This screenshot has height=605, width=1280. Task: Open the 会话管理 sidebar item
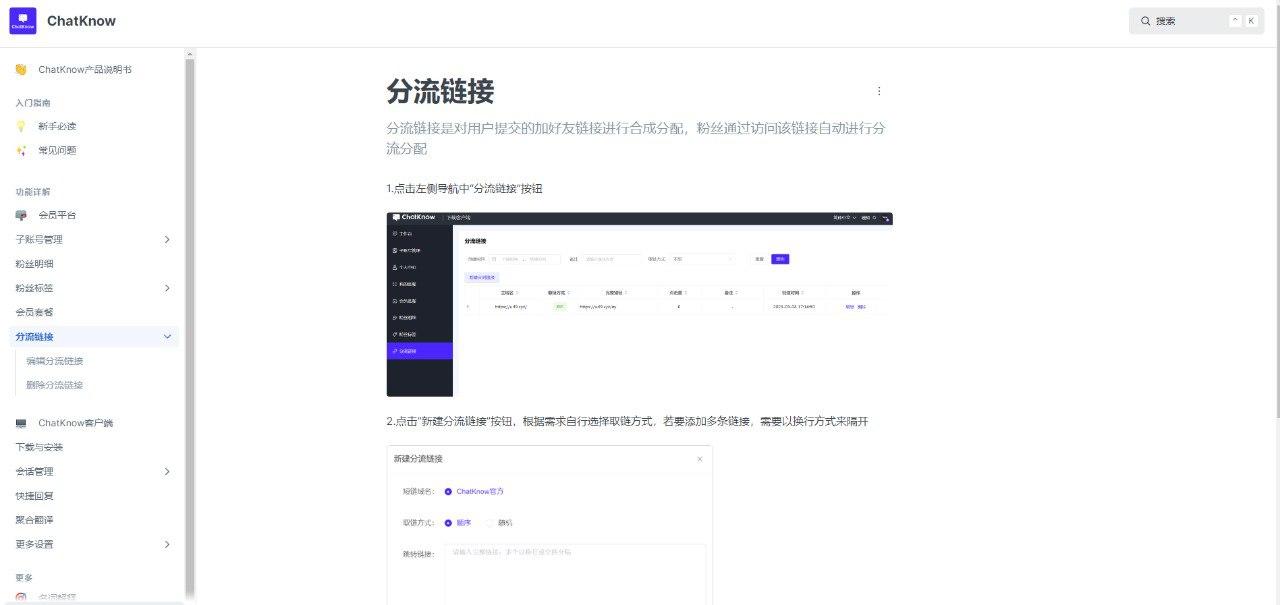(x=95, y=471)
